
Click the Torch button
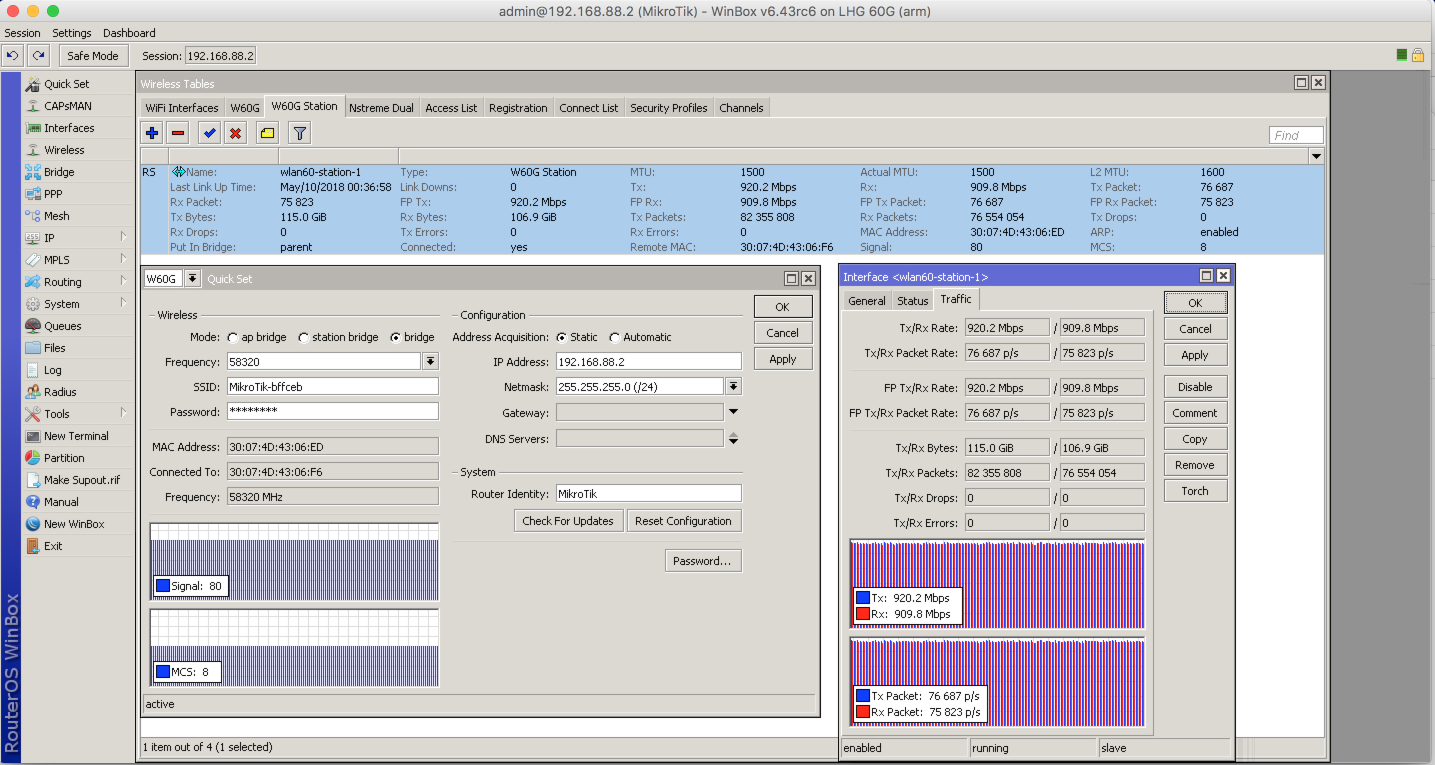(1194, 491)
